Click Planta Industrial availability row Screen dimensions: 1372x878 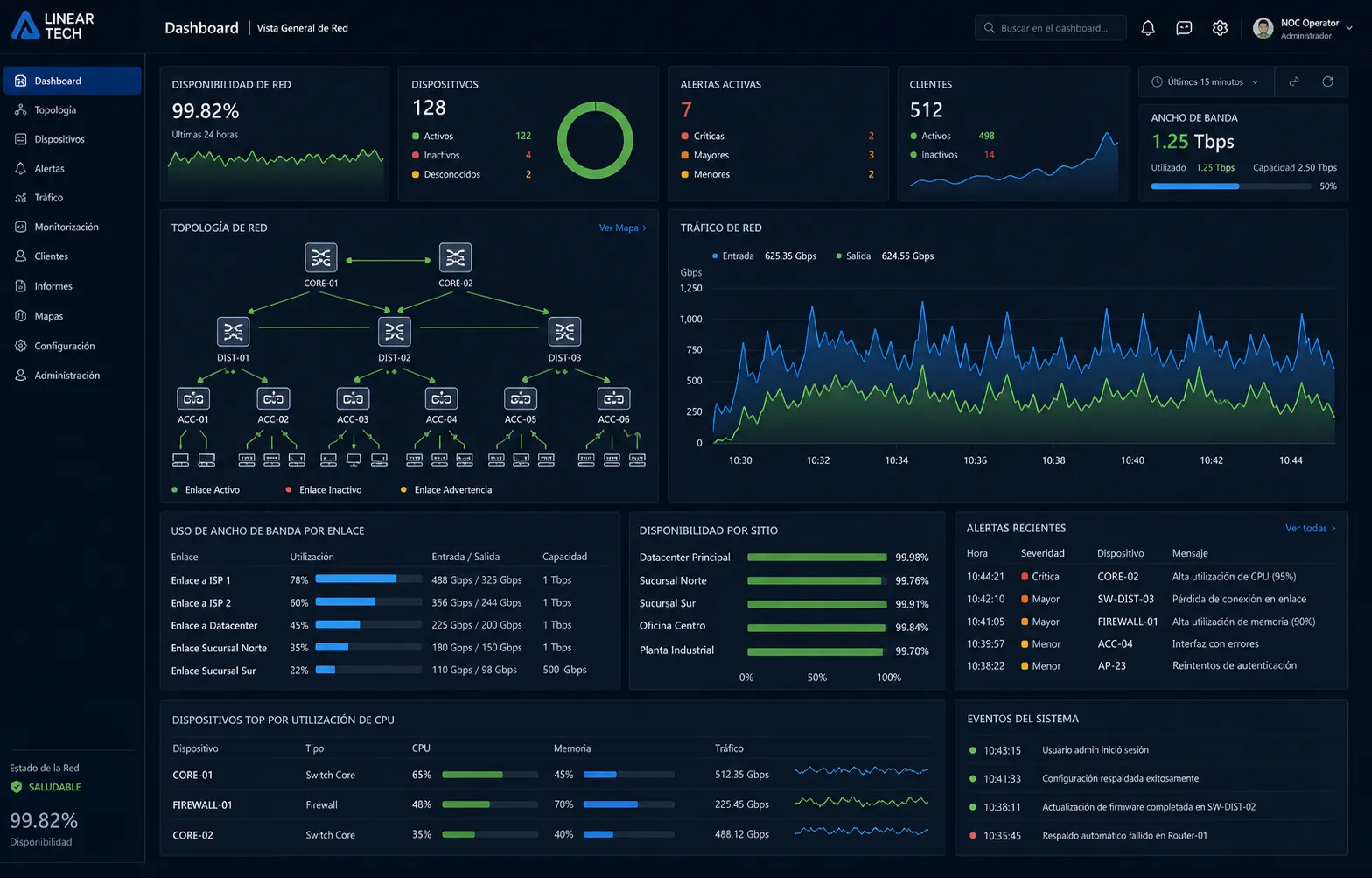[785, 650]
